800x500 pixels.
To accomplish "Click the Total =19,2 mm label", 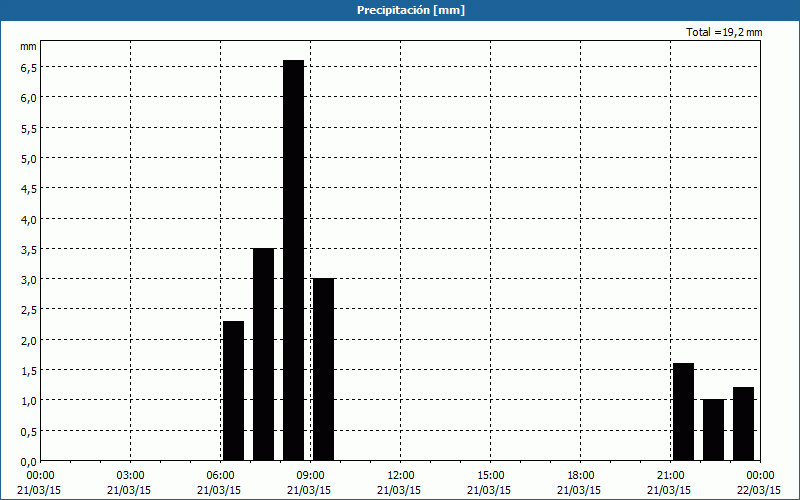I will click(724, 32).
